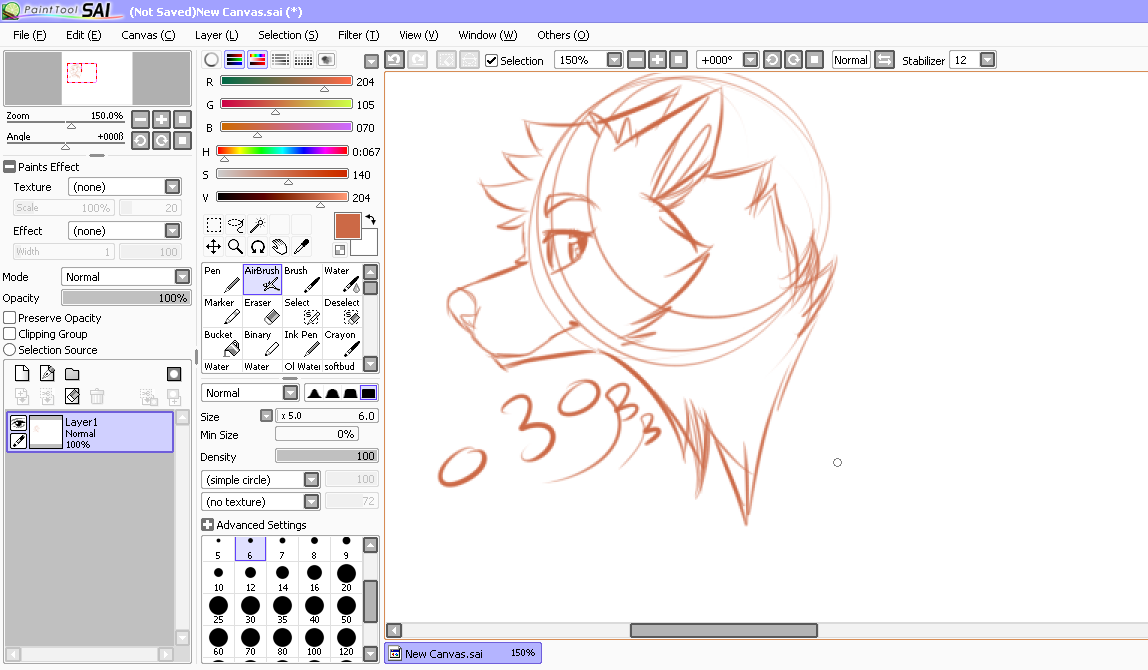
Task: Open the Stabilizer value dropdown
Action: pos(987,60)
